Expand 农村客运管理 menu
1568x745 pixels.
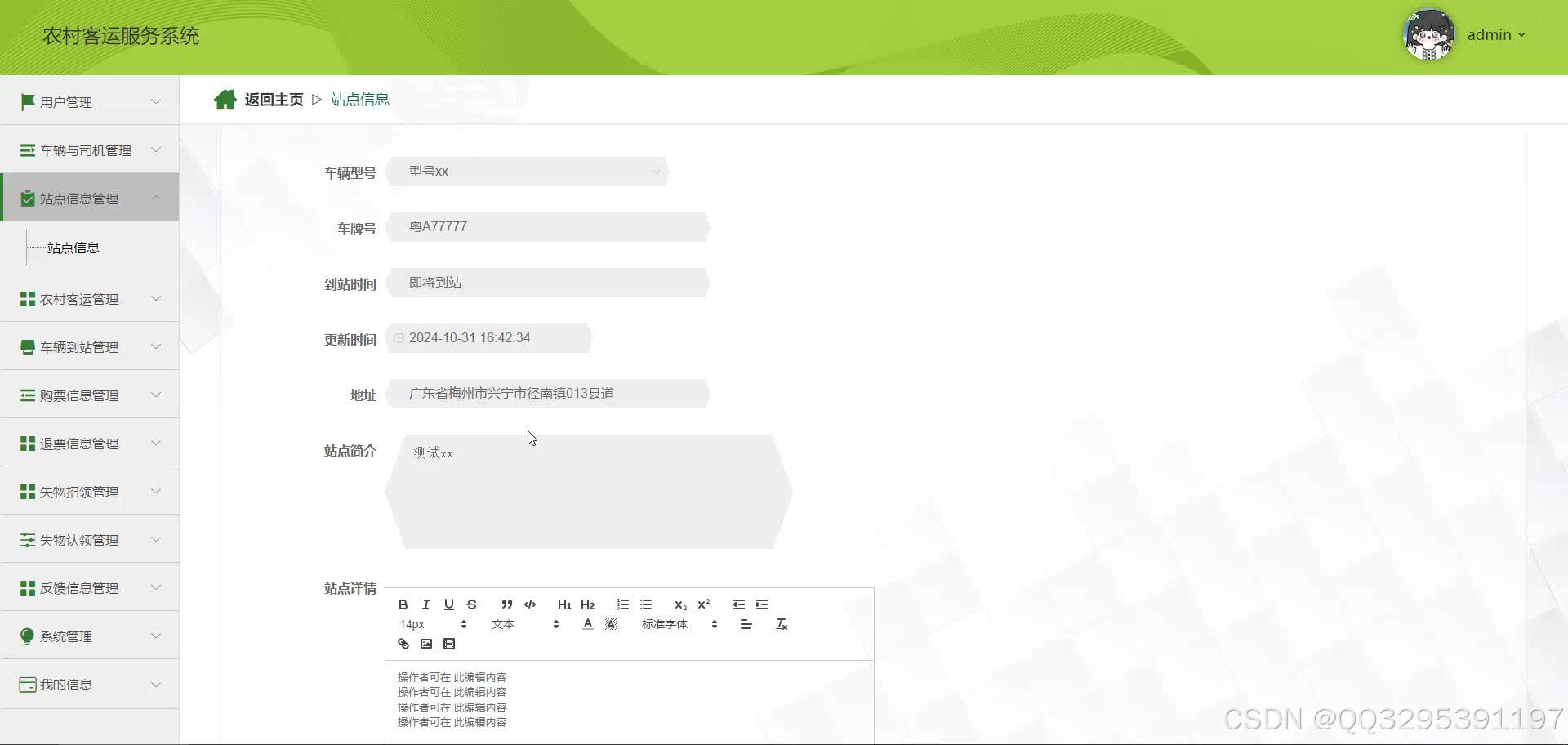pos(90,299)
